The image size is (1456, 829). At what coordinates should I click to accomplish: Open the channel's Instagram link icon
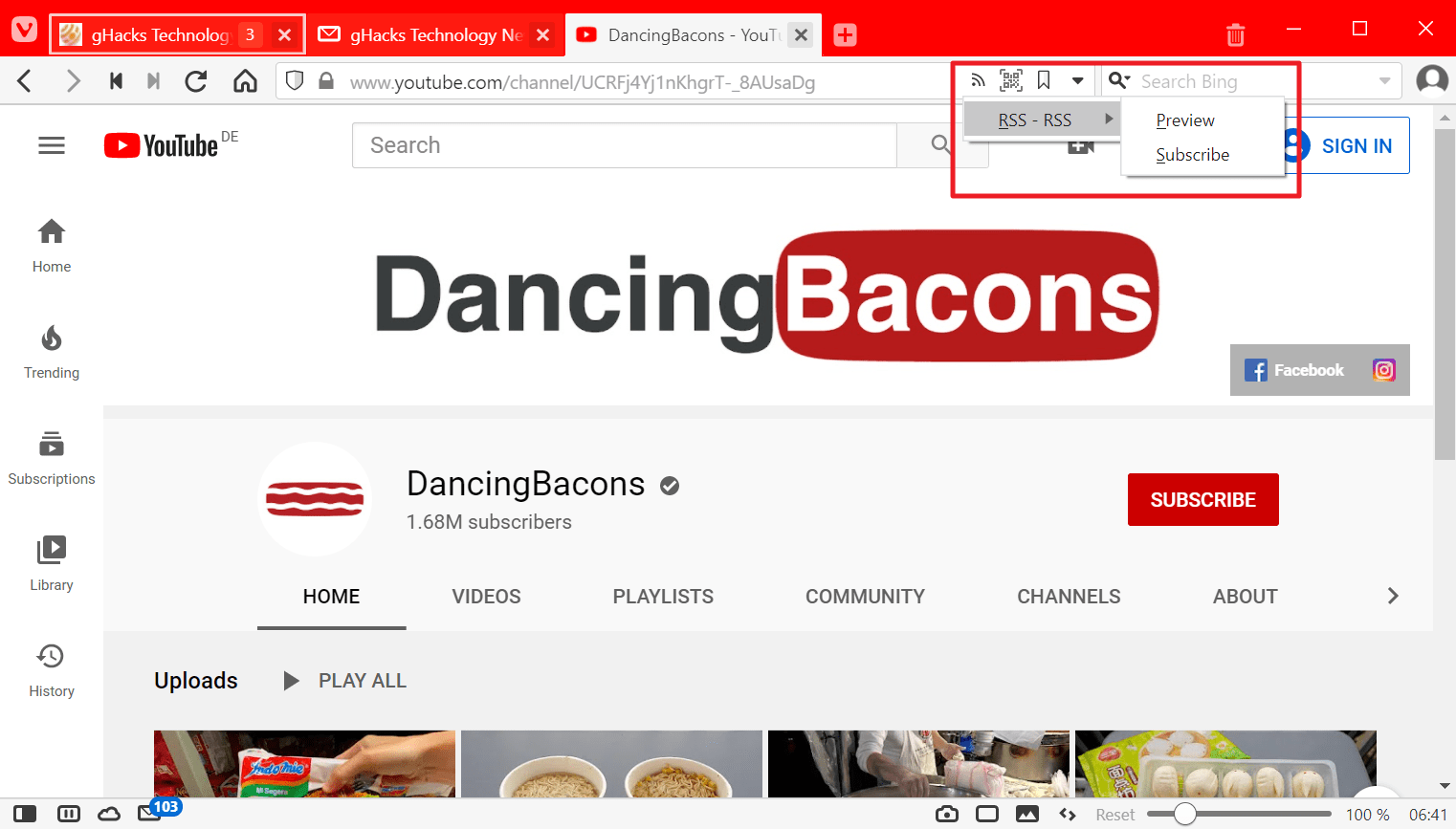(1384, 370)
